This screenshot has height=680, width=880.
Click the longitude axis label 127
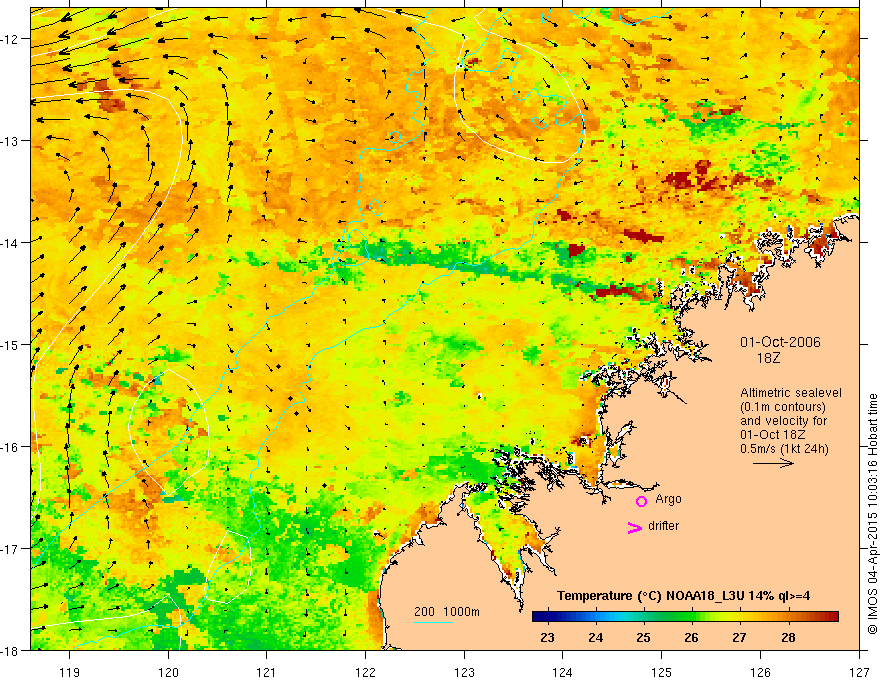859,672
